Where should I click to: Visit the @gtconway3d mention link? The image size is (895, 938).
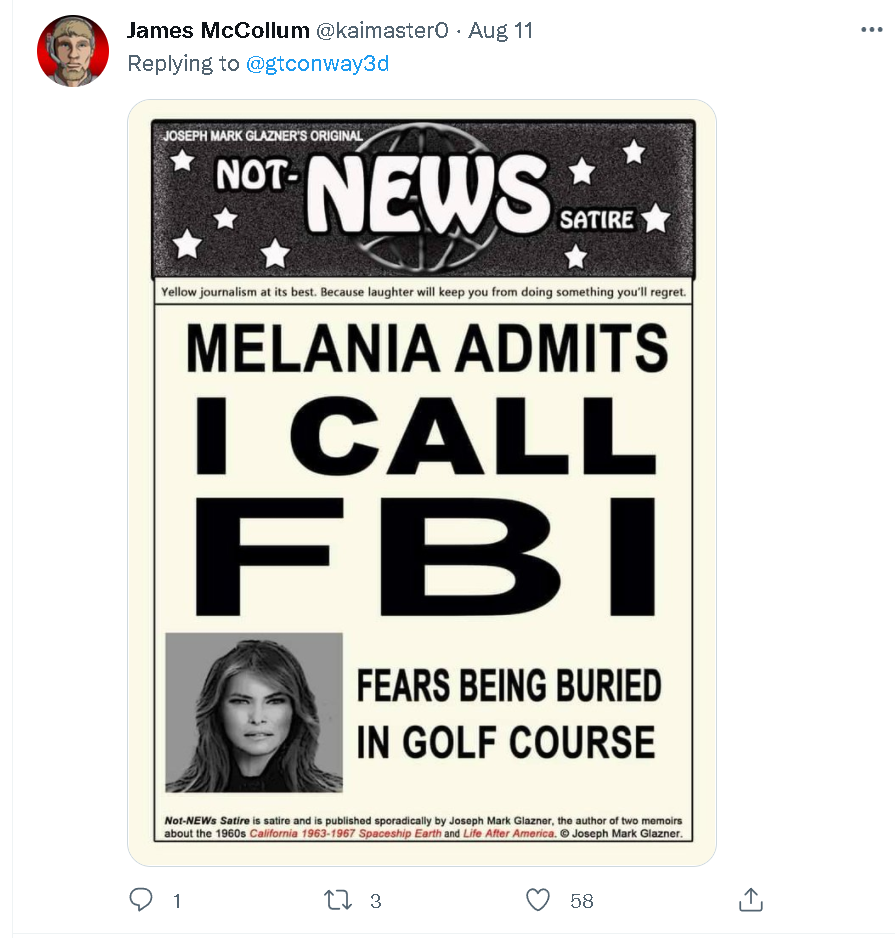click(x=317, y=64)
